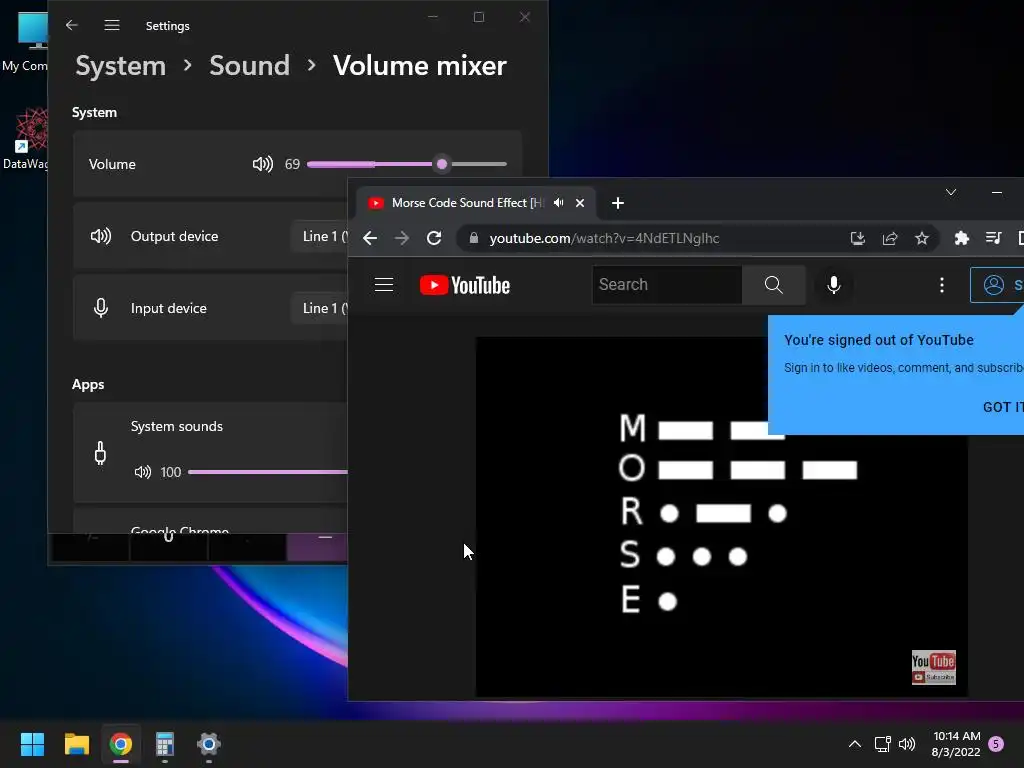Mute the System sounds speaker icon
Screen dimensions: 1024x768
pyautogui.click(x=142, y=472)
